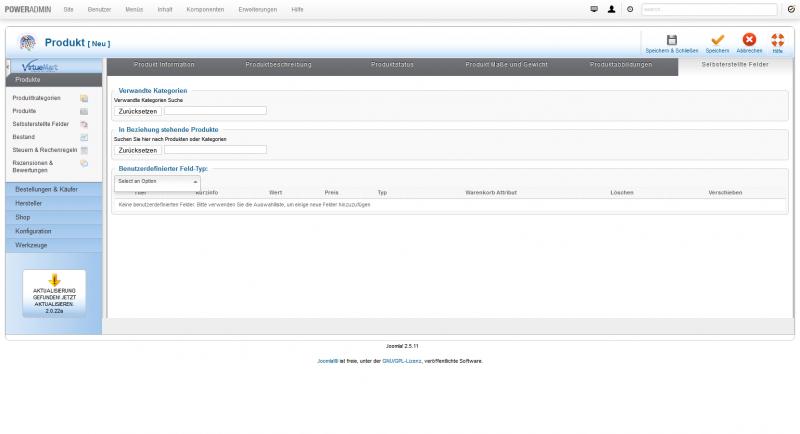Open the Erweiterungen top menu
The width and height of the screenshot is (800, 434).
coord(258,9)
